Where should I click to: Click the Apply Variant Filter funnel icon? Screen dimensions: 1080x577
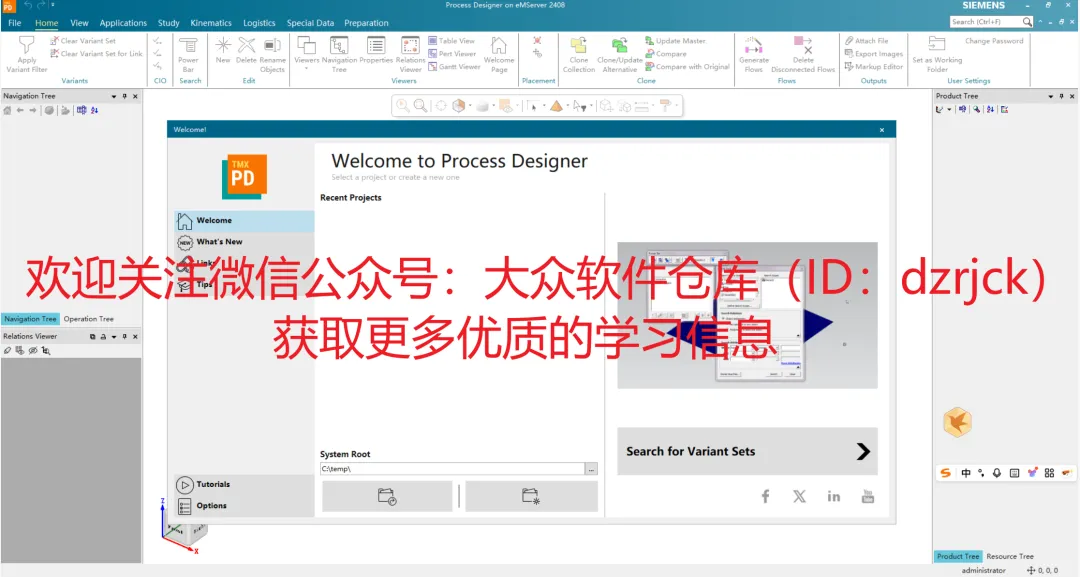coord(26,45)
